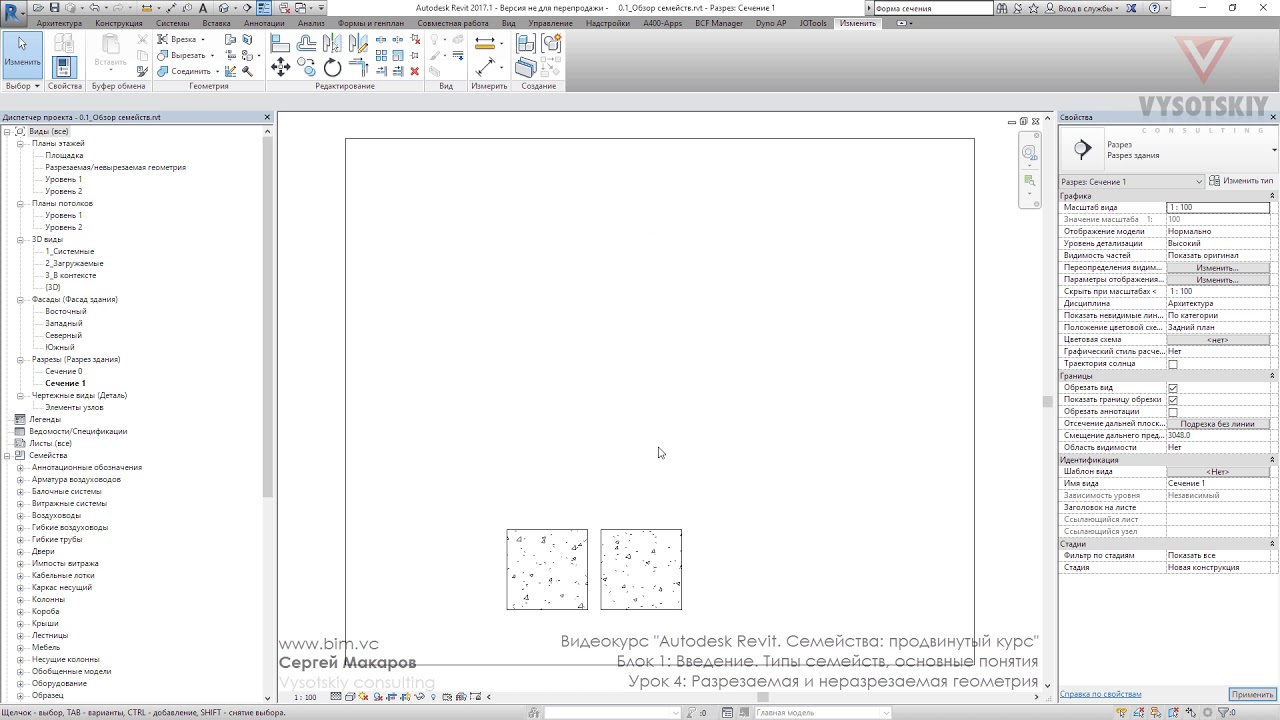
Task: Toggle the Properties palette icon in ribbon
Action: click(64, 67)
